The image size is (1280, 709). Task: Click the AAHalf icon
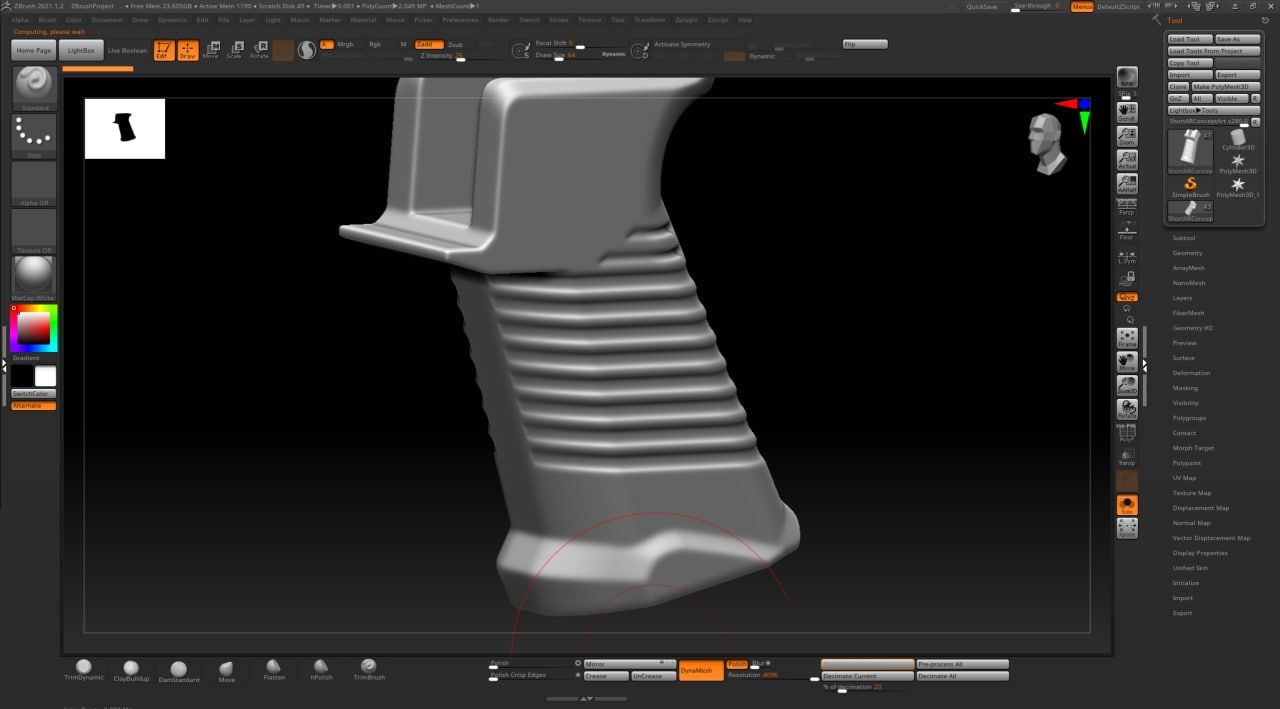pos(1127,183)
